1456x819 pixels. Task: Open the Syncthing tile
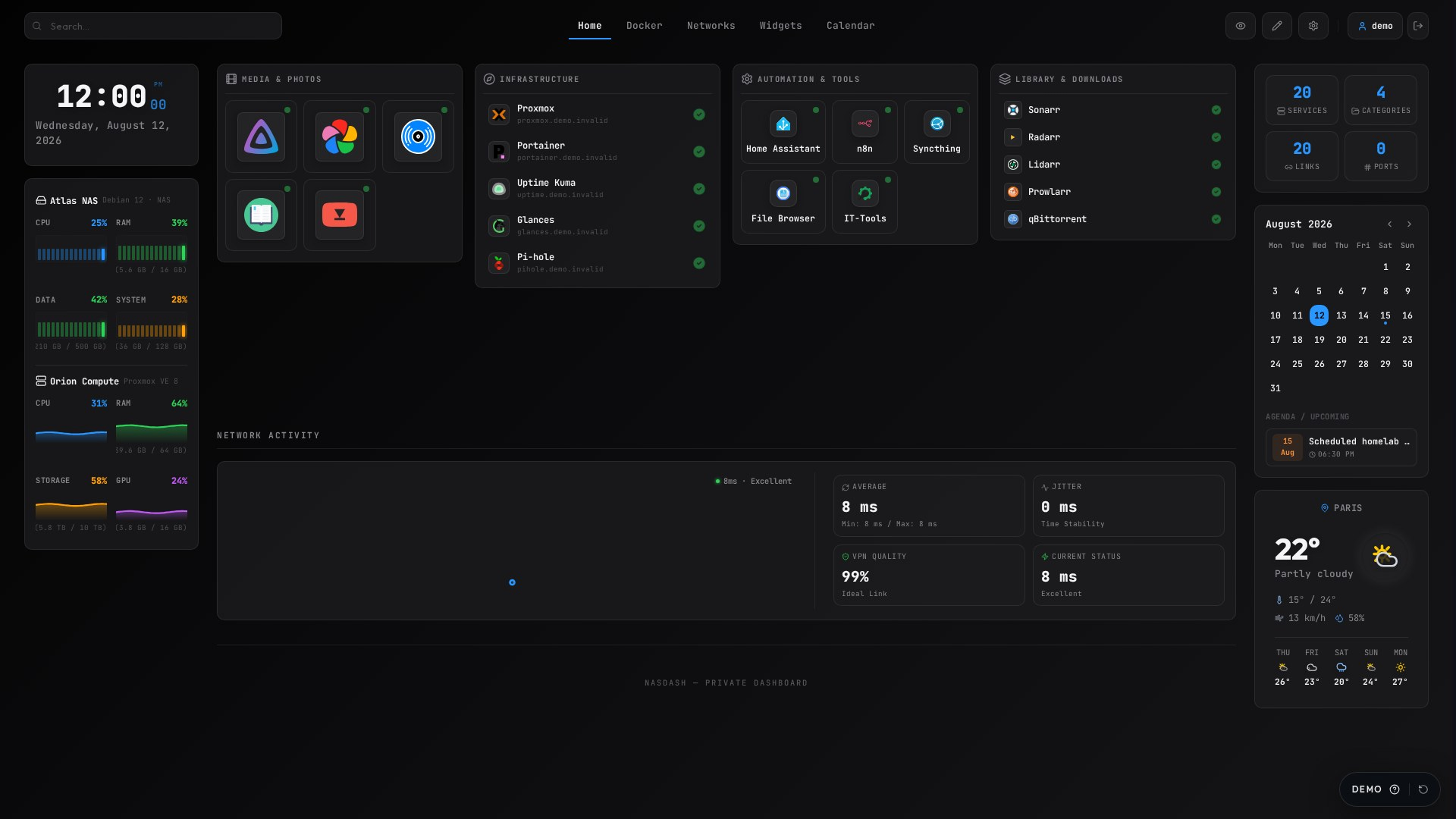[937, 132]
